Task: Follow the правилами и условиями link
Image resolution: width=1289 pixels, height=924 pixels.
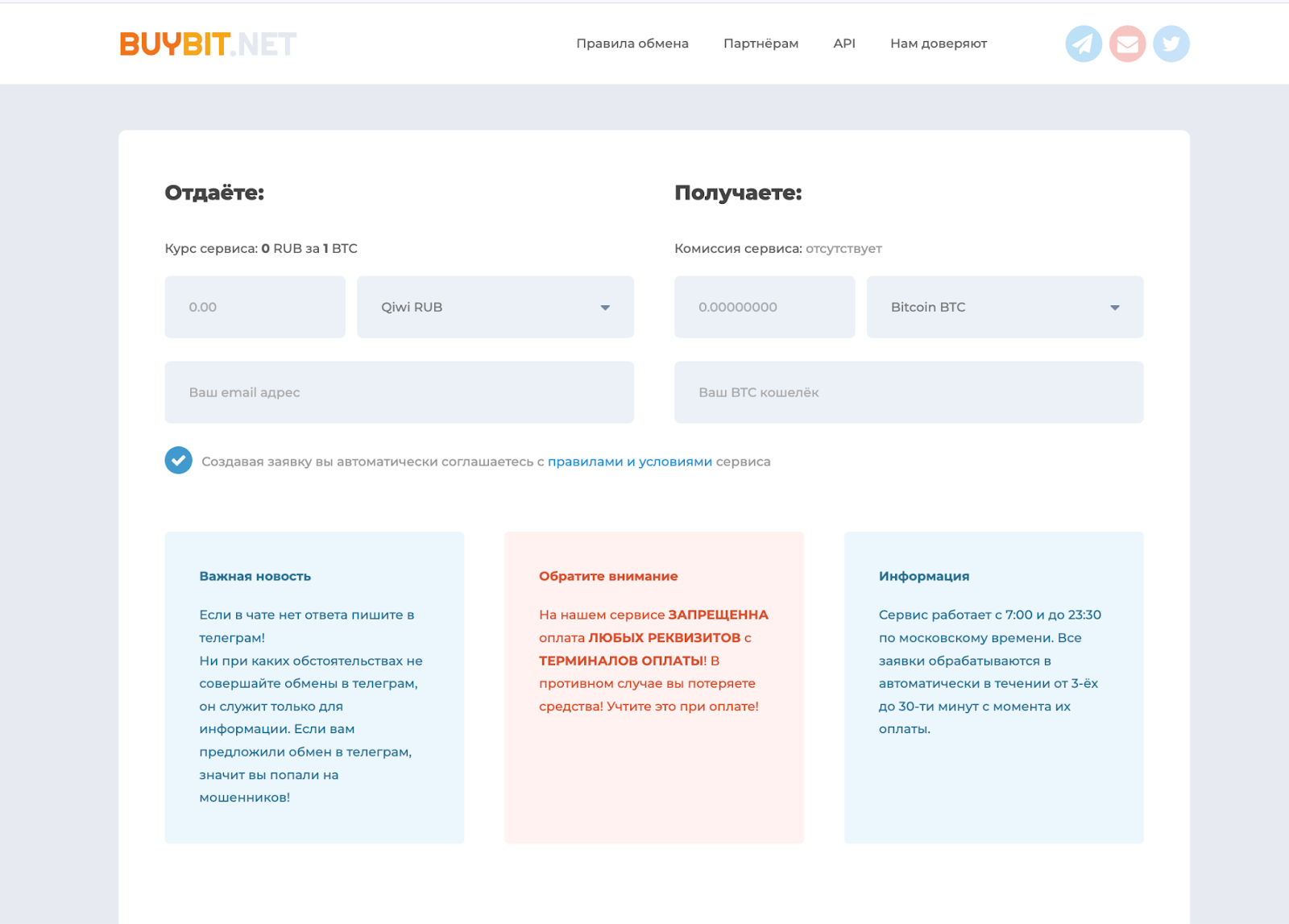Action: [629, 462]
